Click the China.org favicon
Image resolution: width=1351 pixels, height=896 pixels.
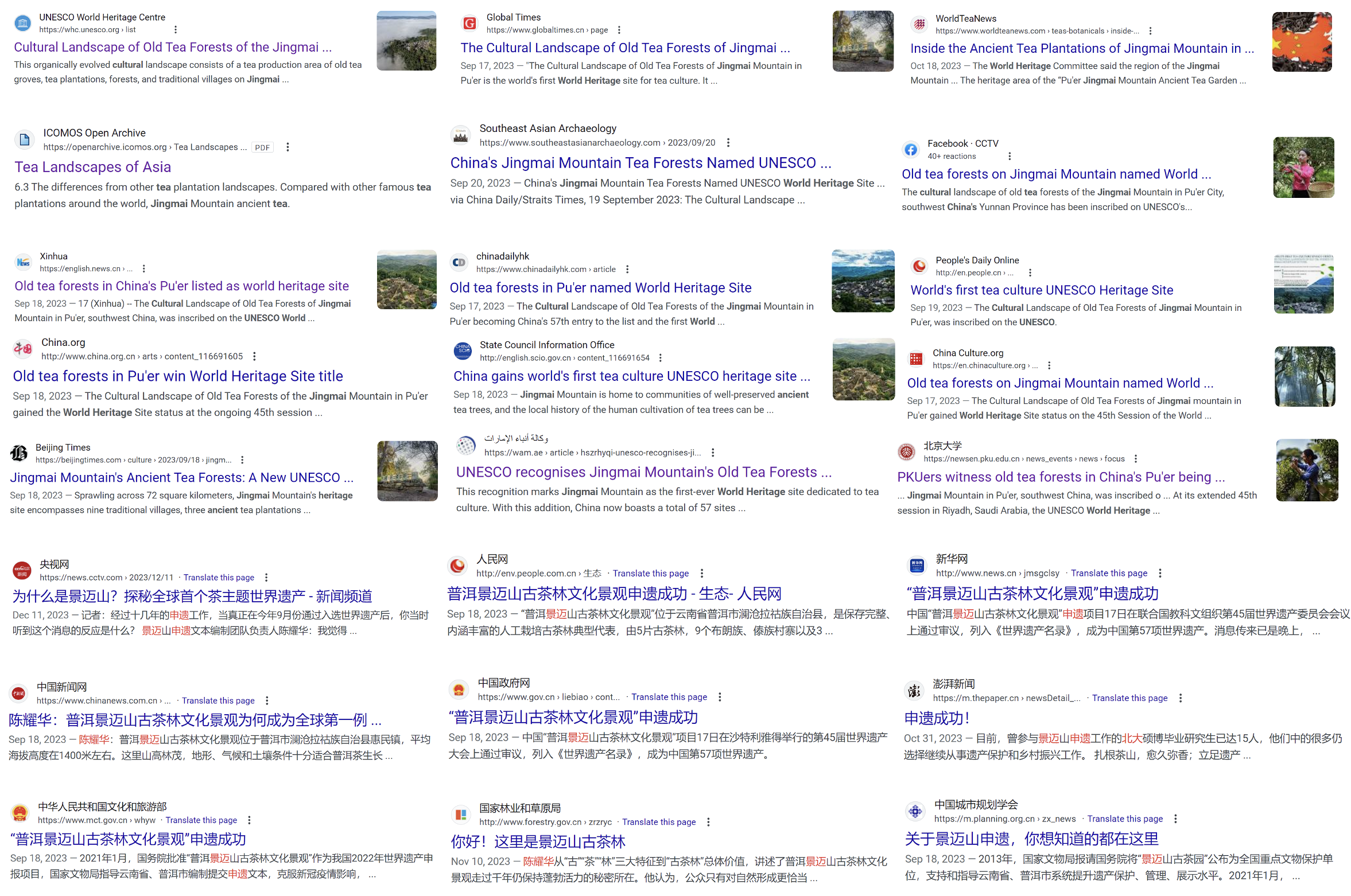click(23, 349)
